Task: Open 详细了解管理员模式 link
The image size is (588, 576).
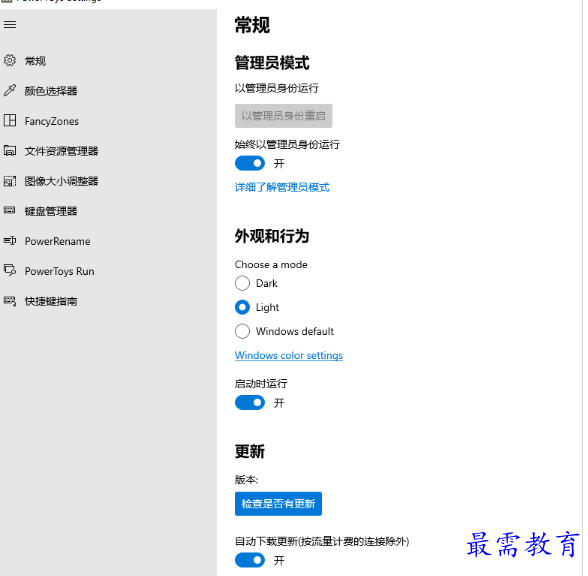Action: click(x=282, y=187)
